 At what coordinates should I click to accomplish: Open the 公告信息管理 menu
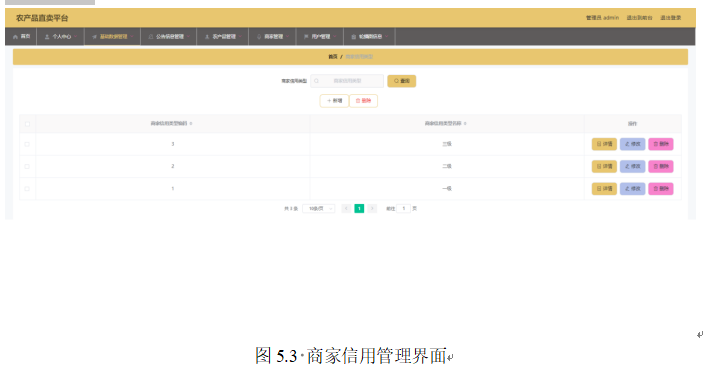pos(169,37)
